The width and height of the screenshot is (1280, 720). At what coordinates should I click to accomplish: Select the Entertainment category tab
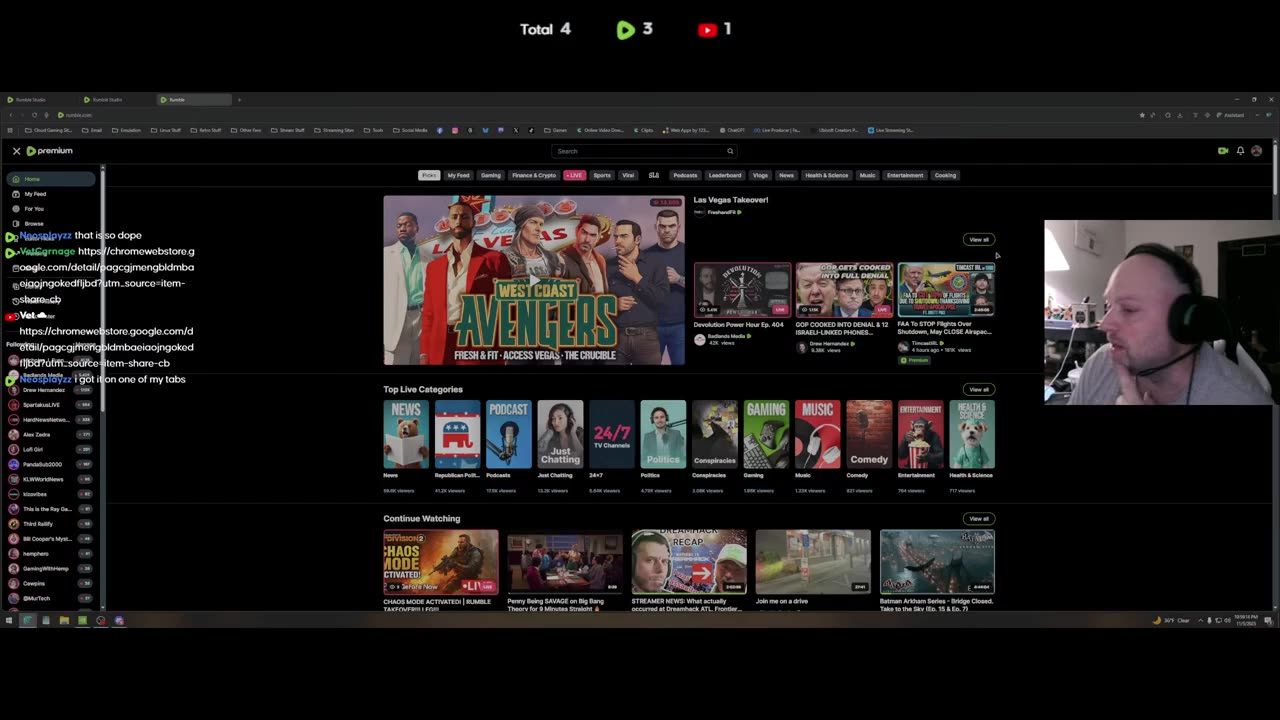click(905, 175)
